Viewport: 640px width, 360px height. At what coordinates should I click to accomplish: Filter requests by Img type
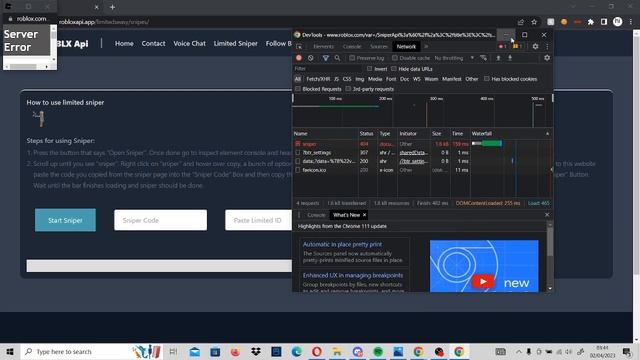click(359, 79)
